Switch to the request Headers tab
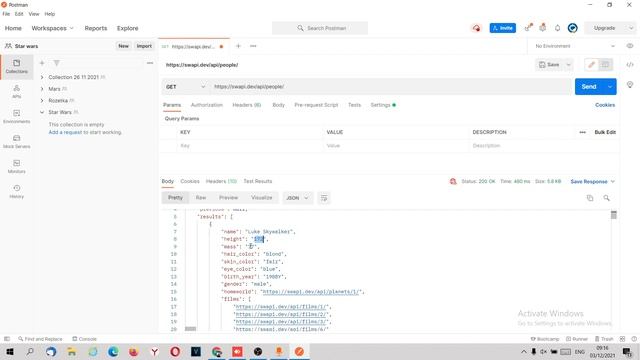 (247, 105)
